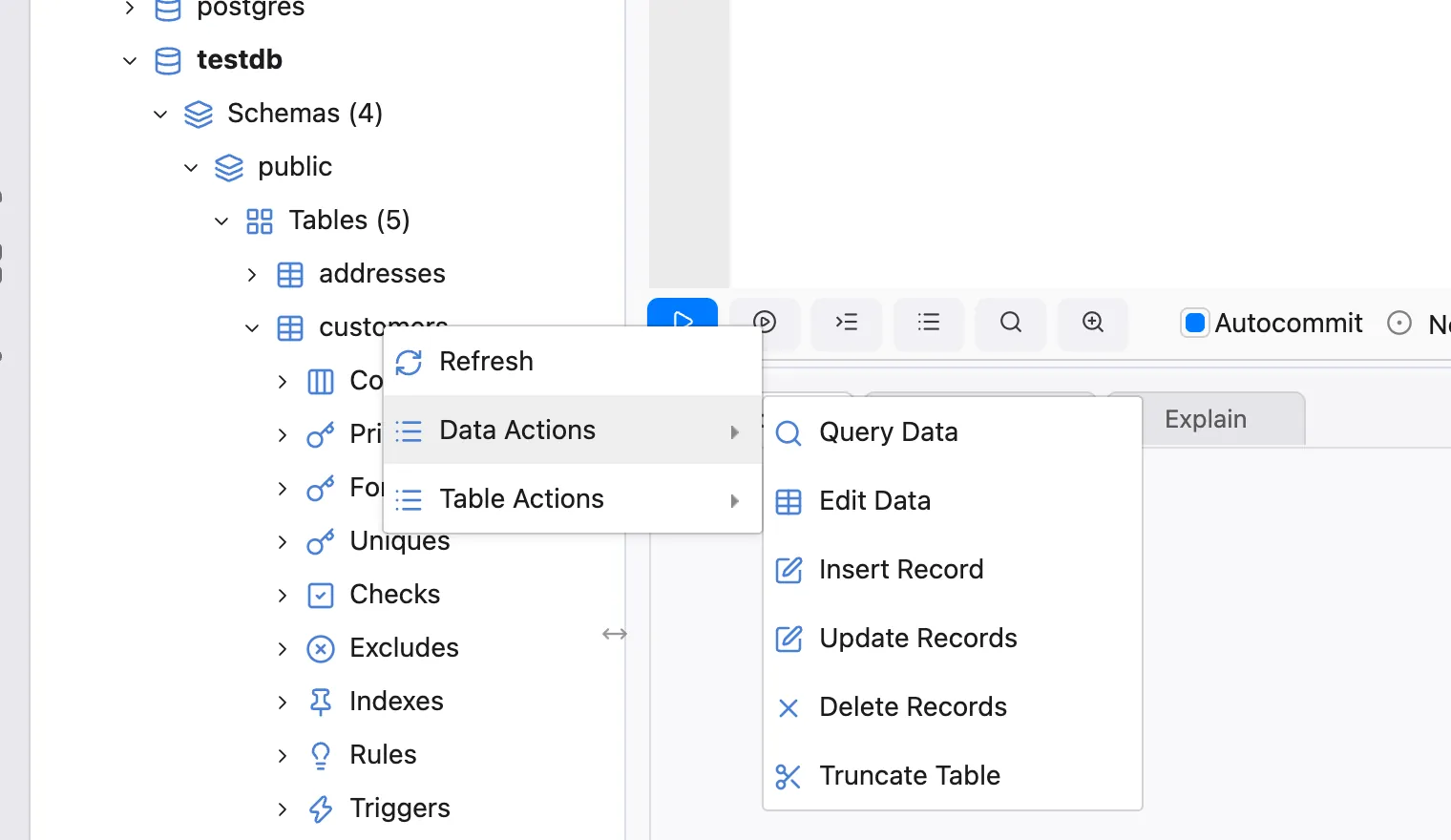Select the Uniques tree label
The image size is (1451, 840).
pos(400,541)
